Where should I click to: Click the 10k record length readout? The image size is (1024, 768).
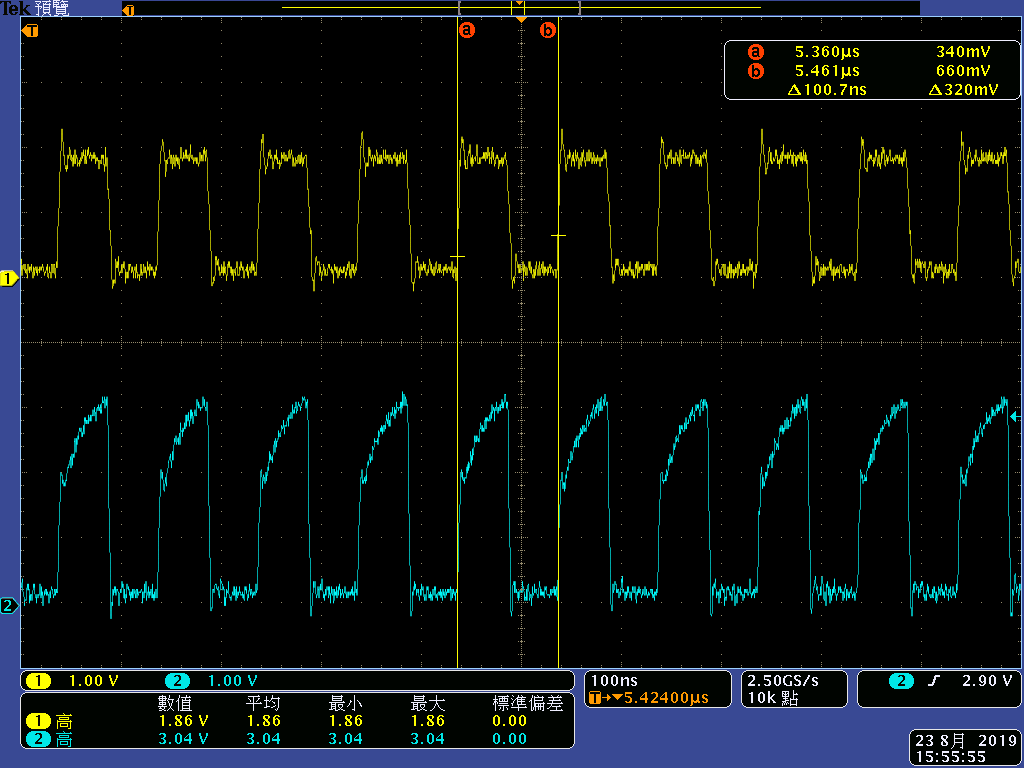tap(773, 697)
